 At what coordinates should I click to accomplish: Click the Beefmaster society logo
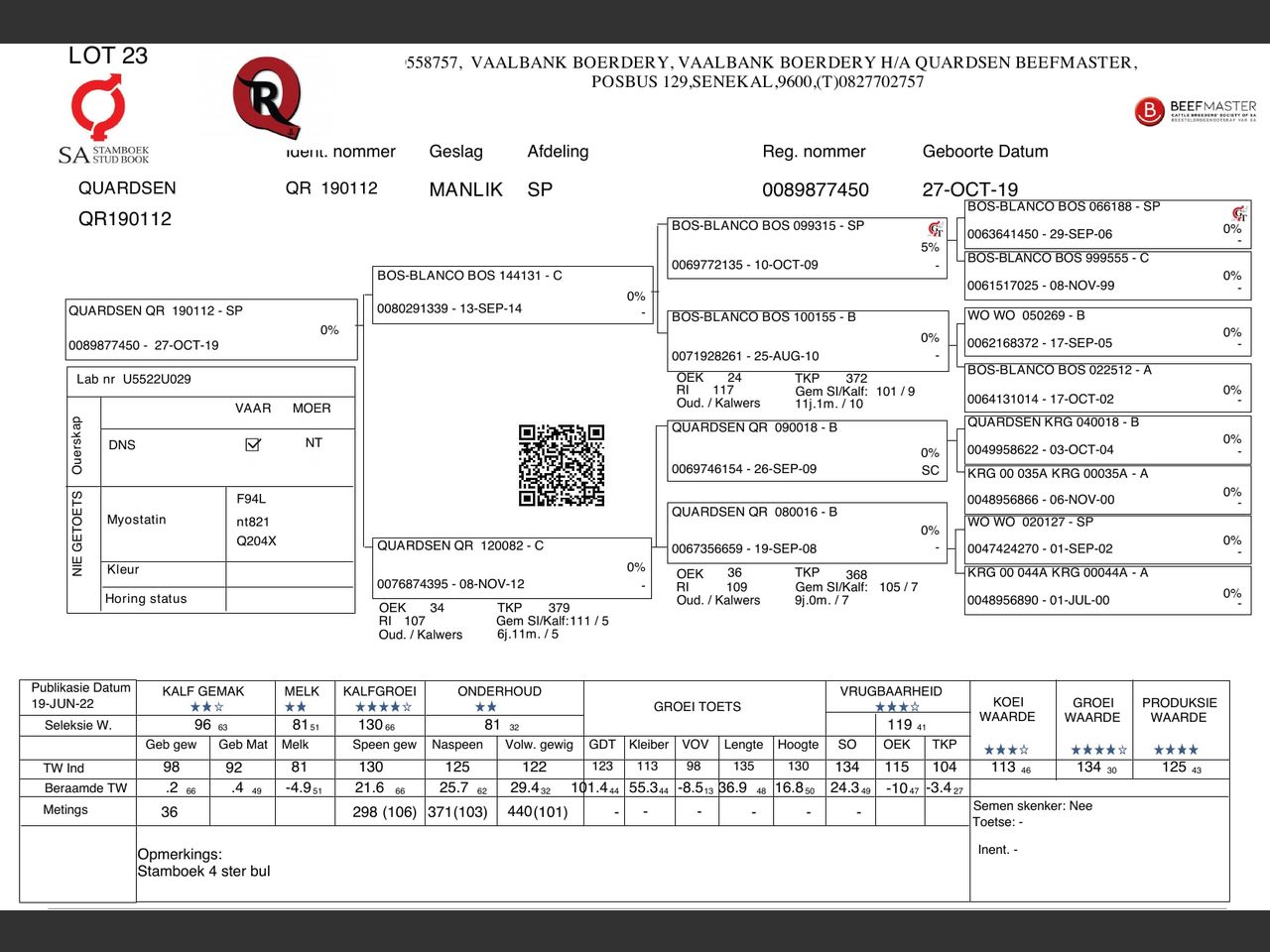pyautogui.click(x=1195, y=110)
